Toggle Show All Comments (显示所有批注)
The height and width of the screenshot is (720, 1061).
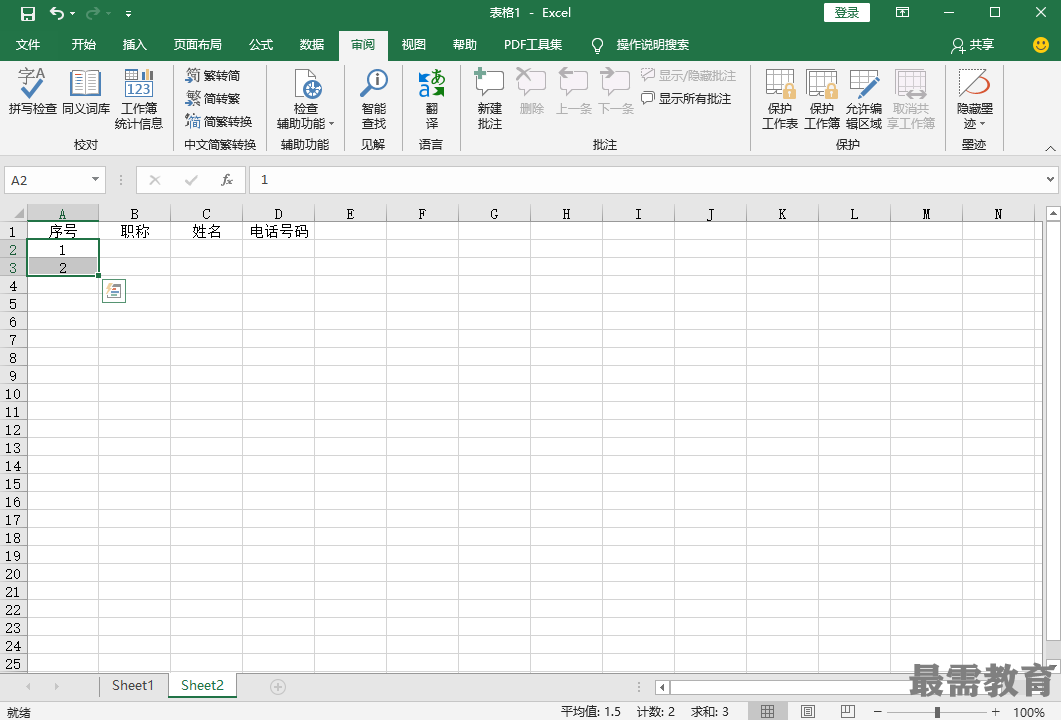pyautogui.click(x=686, y=99)
